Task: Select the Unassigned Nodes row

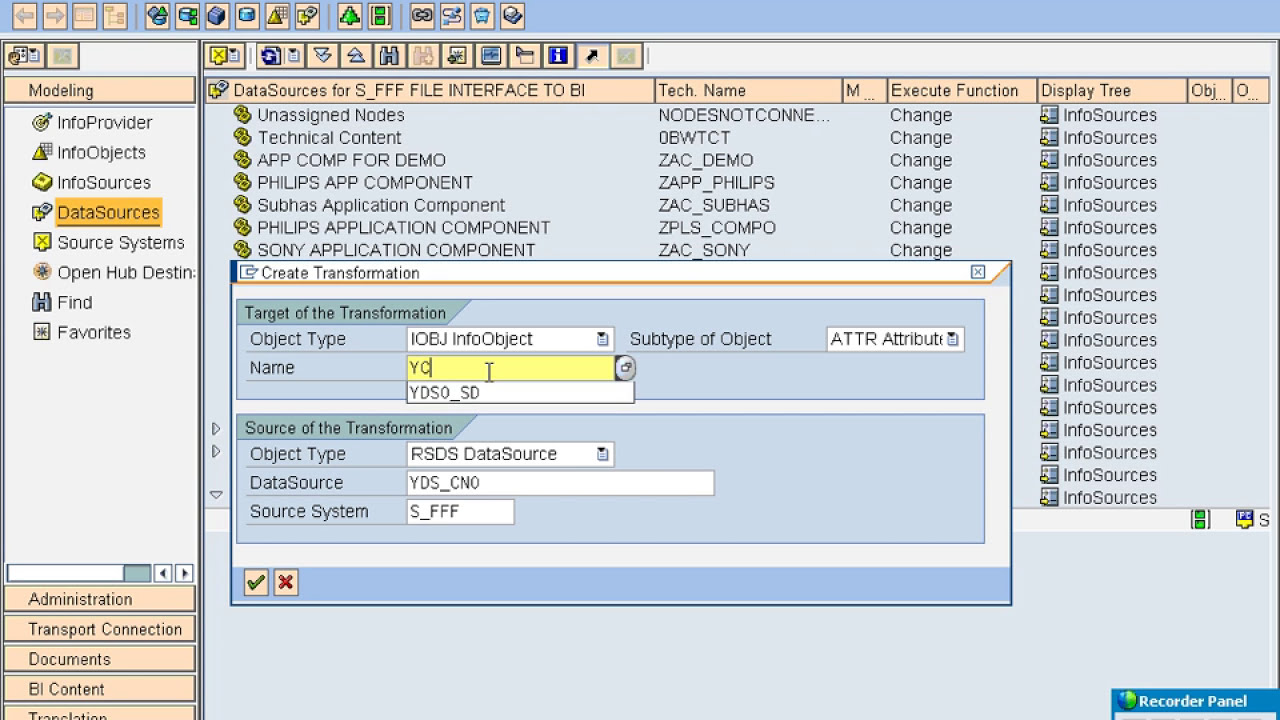Action: tap(331, 115)
